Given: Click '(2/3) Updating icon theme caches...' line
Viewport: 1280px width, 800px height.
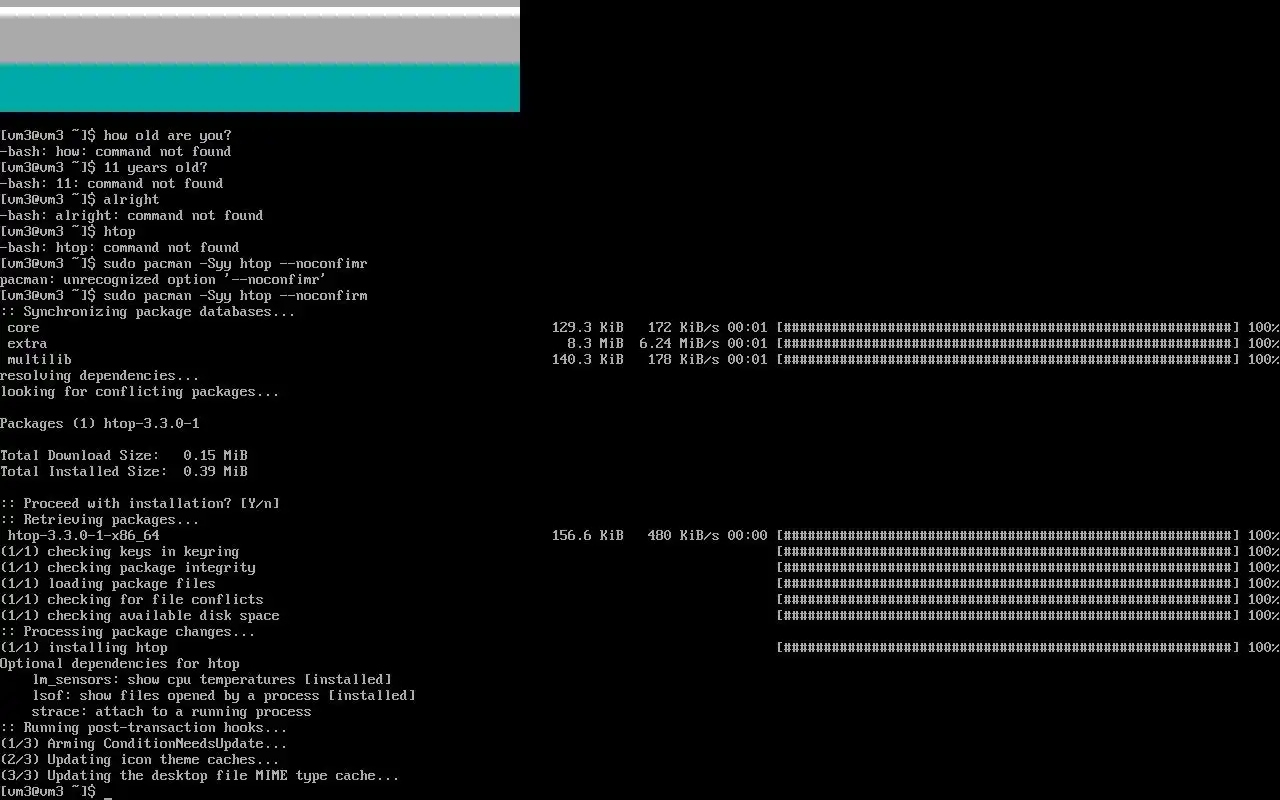Looking at the screenshot, I should tap(140, 760).
